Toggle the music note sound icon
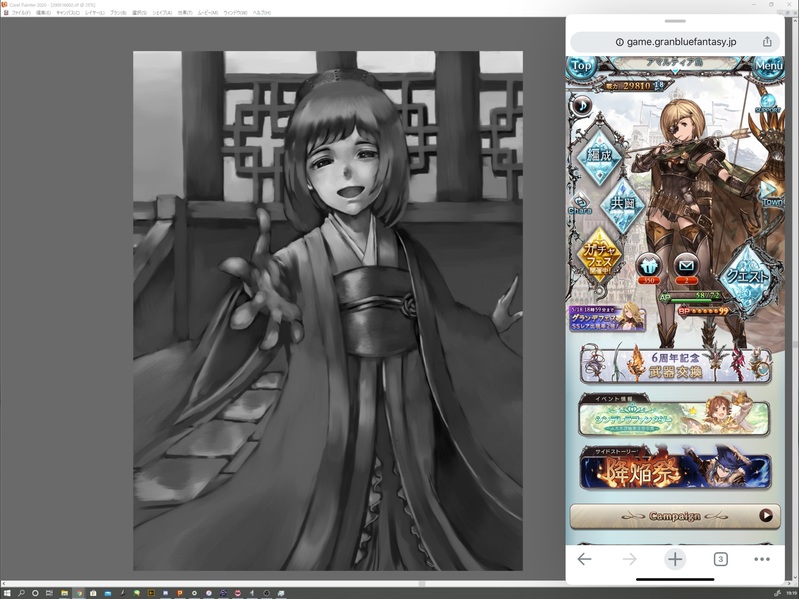 tap(581, 105)
